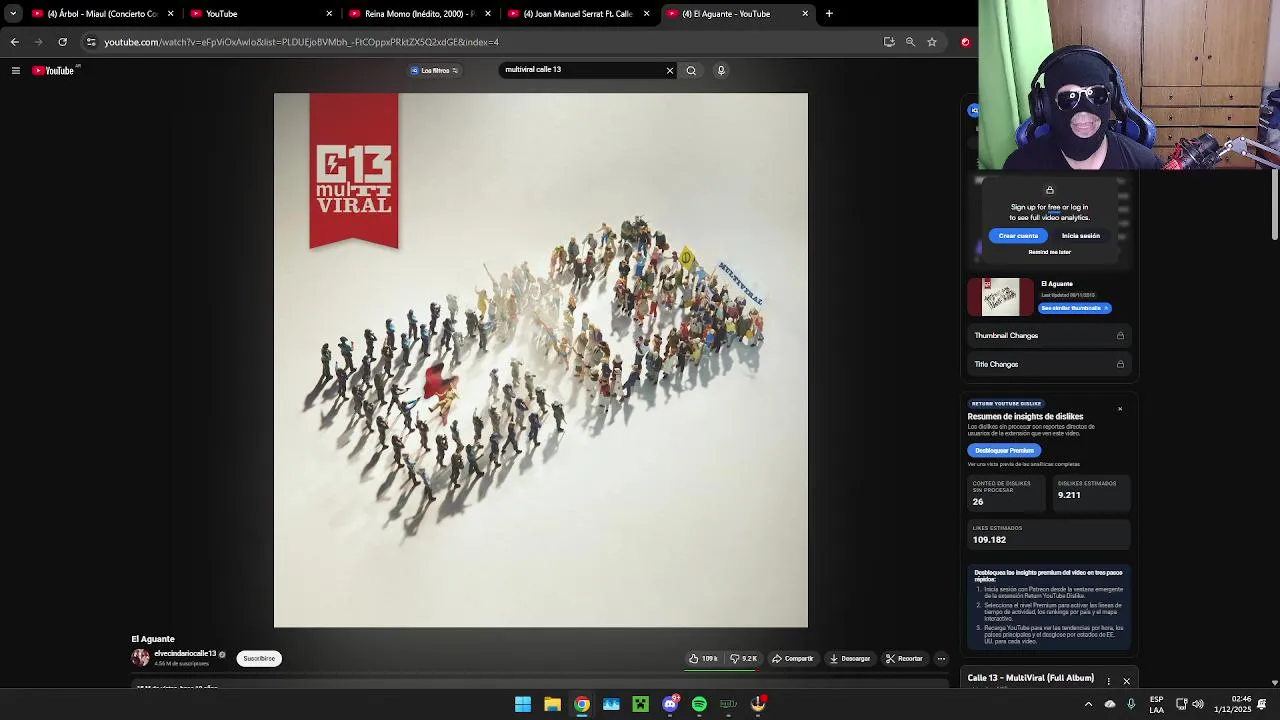The image size is (1280, 720).
Task: Dislike the video showing 9.2K
Action: [x=743, y=658]
